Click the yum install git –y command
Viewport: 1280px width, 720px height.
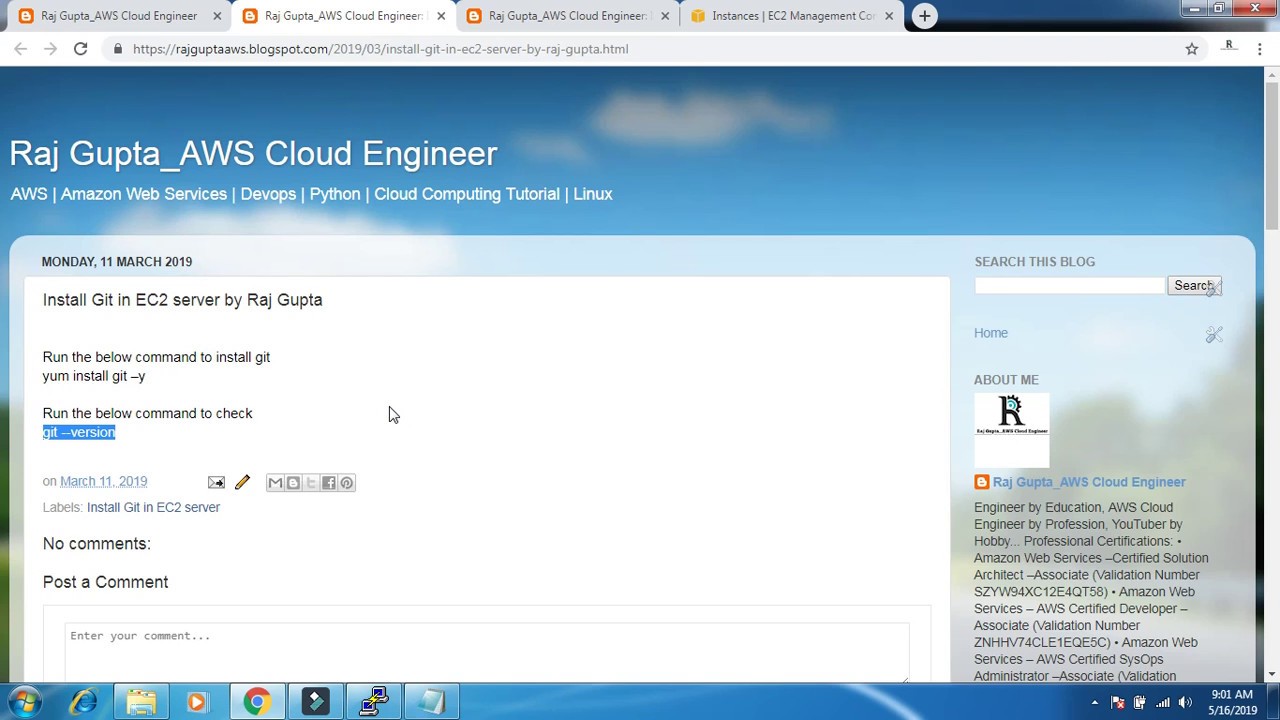pyautogui.click(x=94, y=376)
